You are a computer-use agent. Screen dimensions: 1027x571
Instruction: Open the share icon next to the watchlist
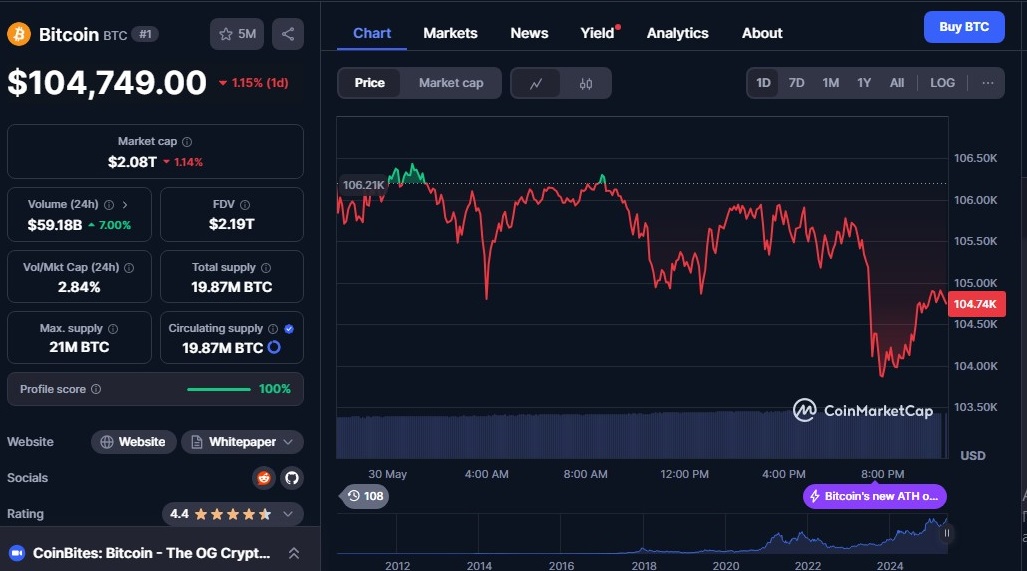tap(288, 34)
